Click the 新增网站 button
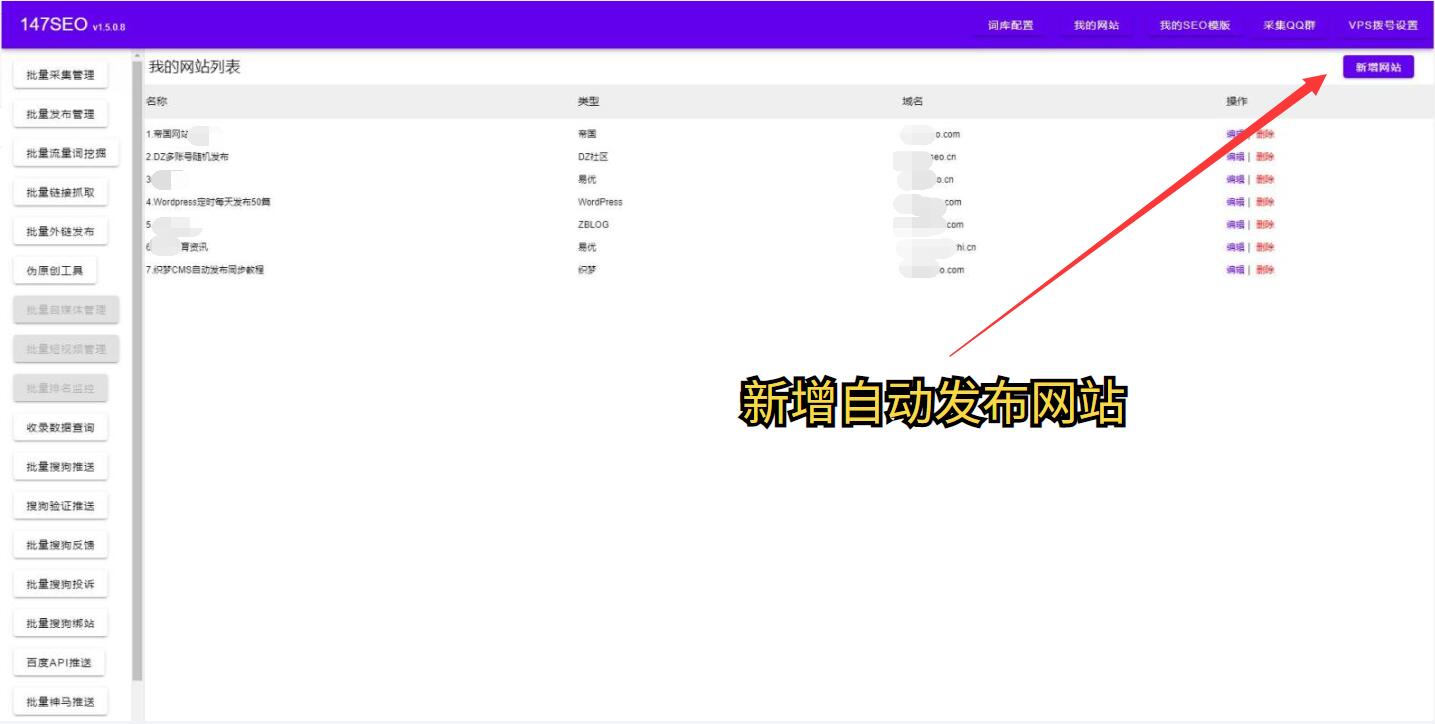 coord(1378,67)
